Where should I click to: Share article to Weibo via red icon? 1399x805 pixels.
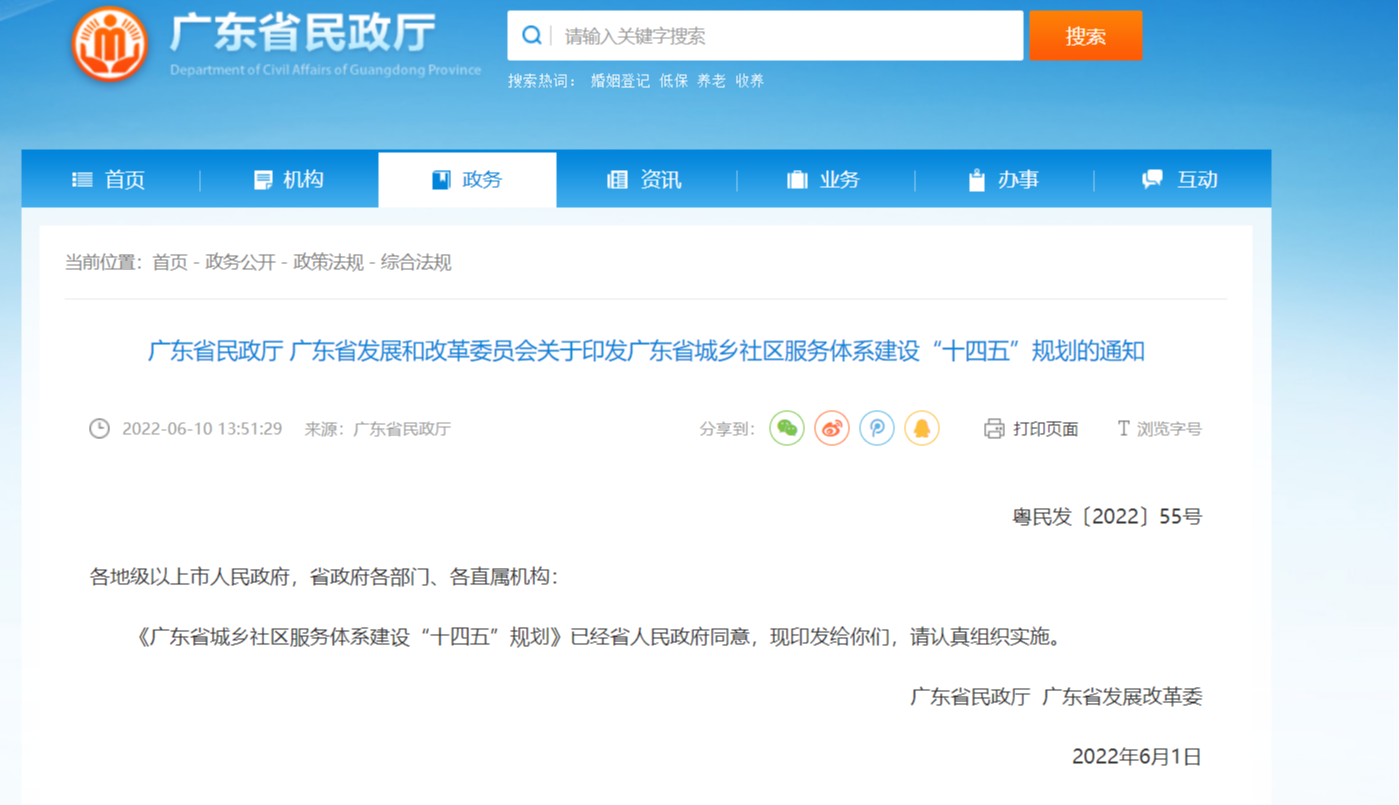(x=832, y=428)
